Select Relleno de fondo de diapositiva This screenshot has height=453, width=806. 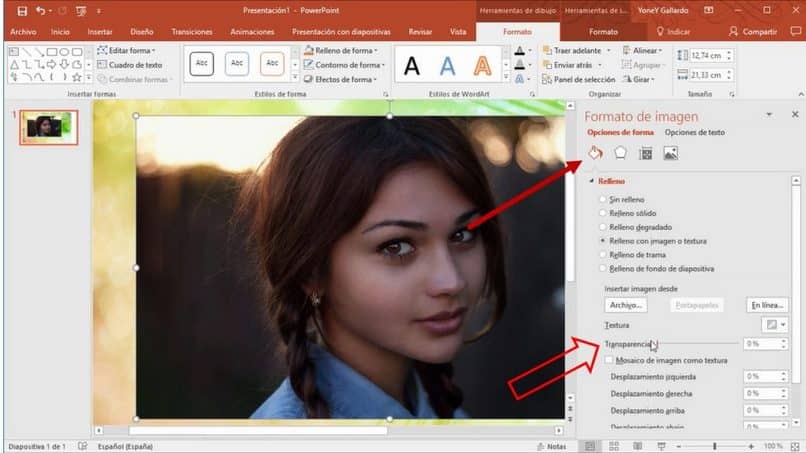coord(656,268)
